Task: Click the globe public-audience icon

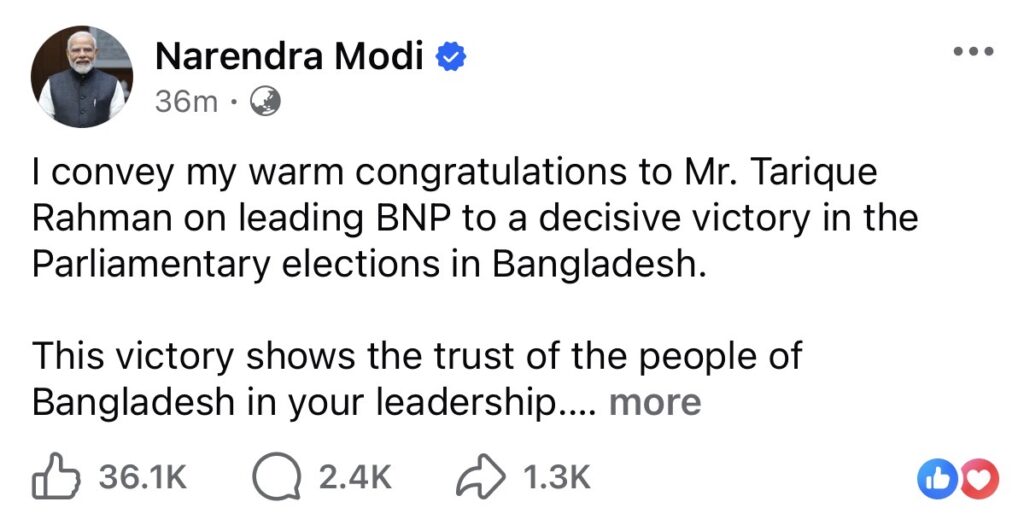Action: [264, 101]
